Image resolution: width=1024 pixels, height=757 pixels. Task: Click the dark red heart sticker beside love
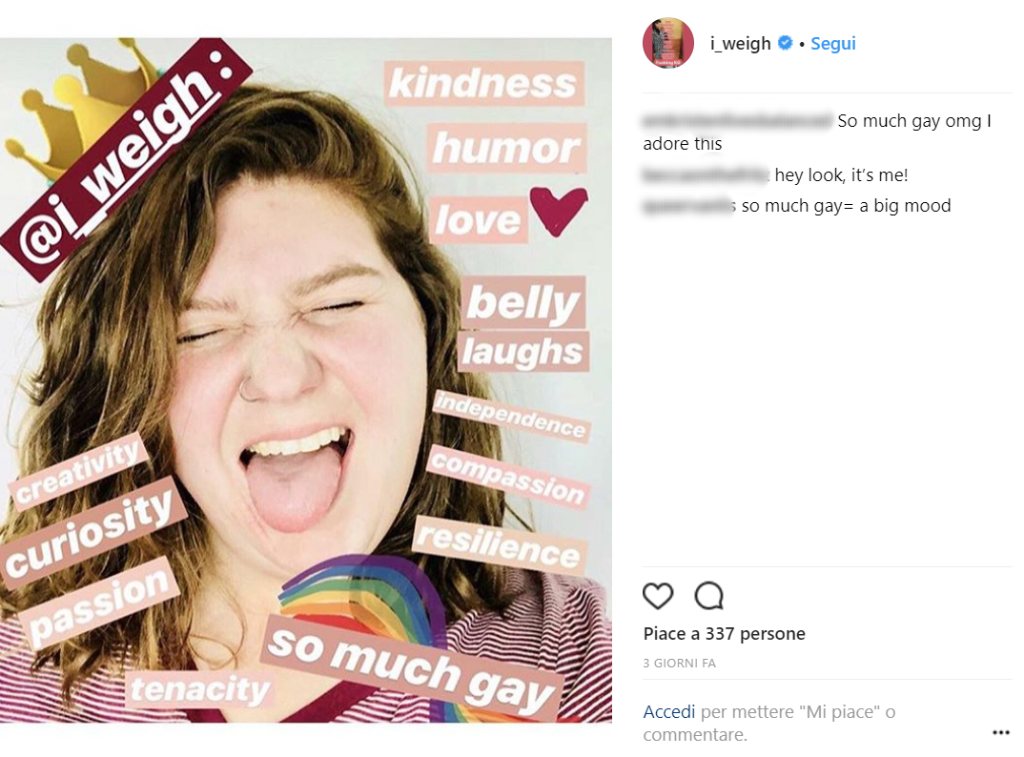point(558,210)
